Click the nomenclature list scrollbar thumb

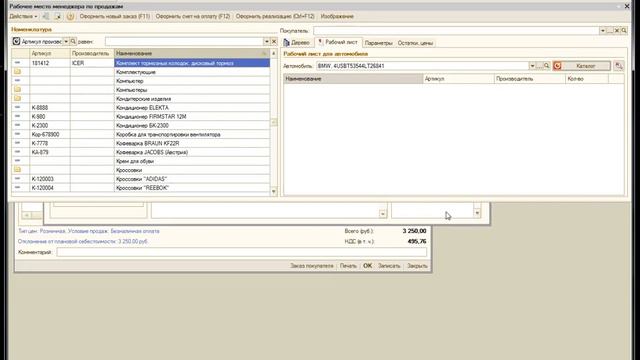[274, 122]
